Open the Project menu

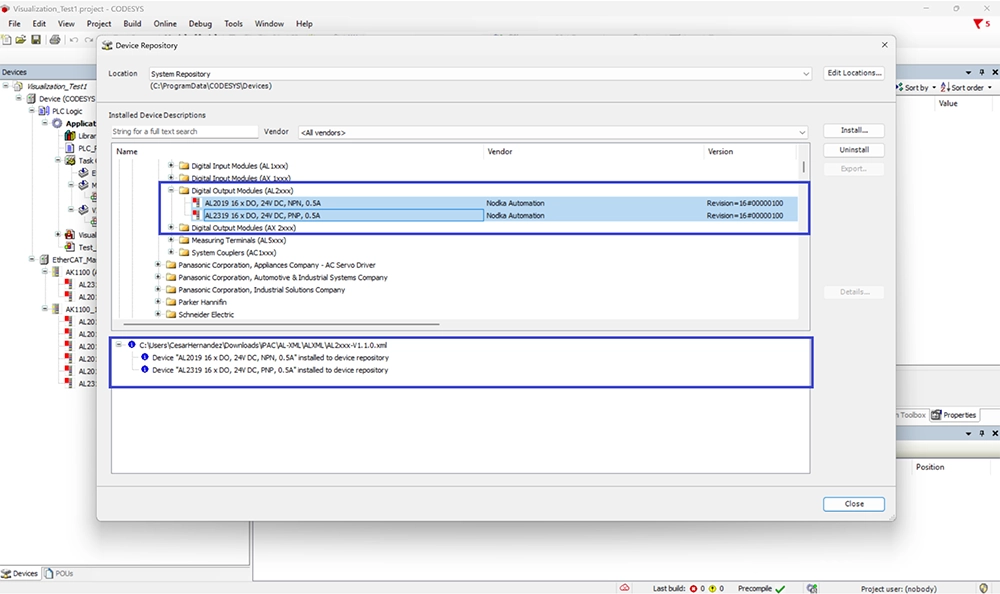(99, 24)
